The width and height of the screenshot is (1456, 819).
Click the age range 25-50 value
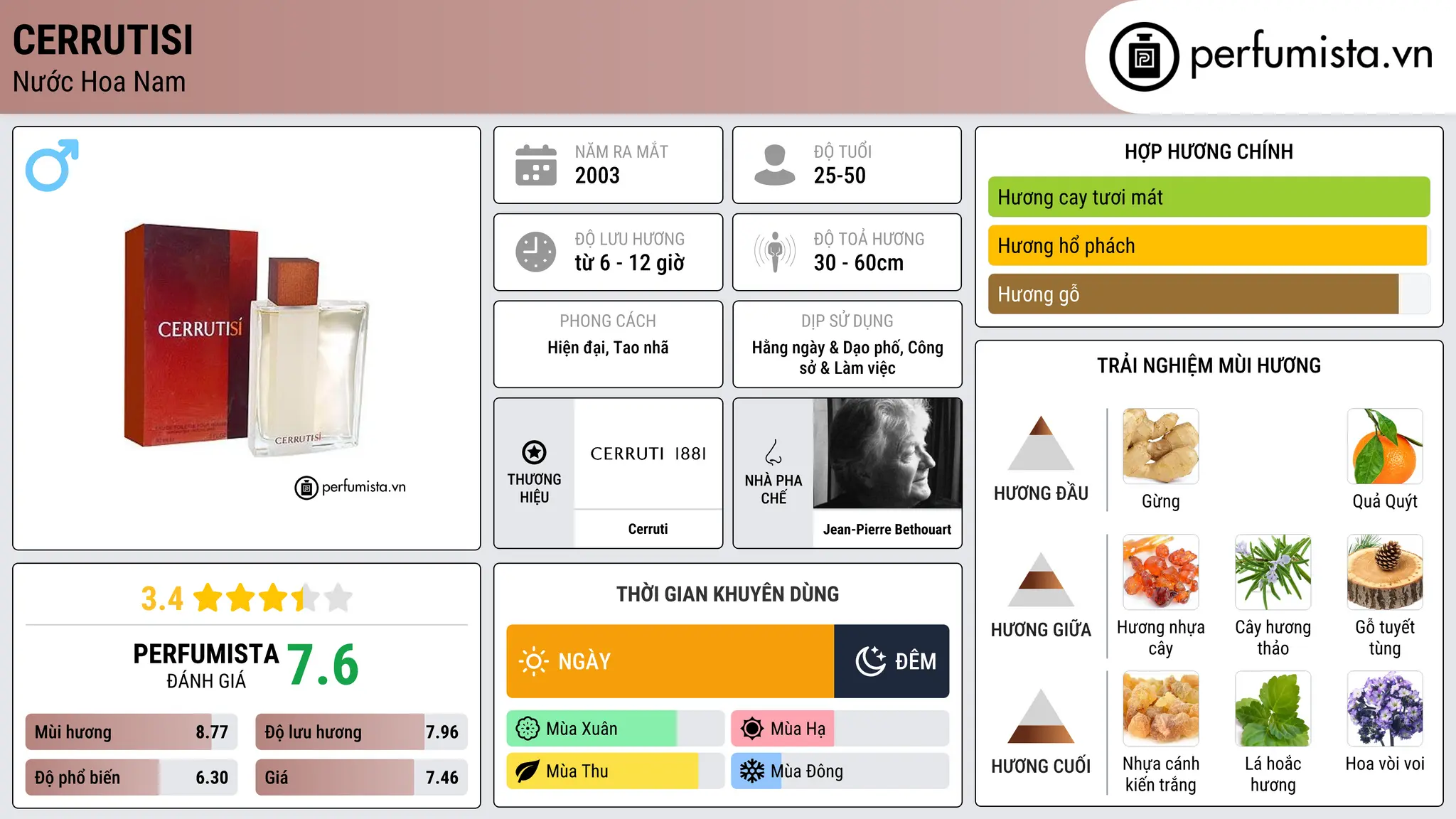pos(840,176)
